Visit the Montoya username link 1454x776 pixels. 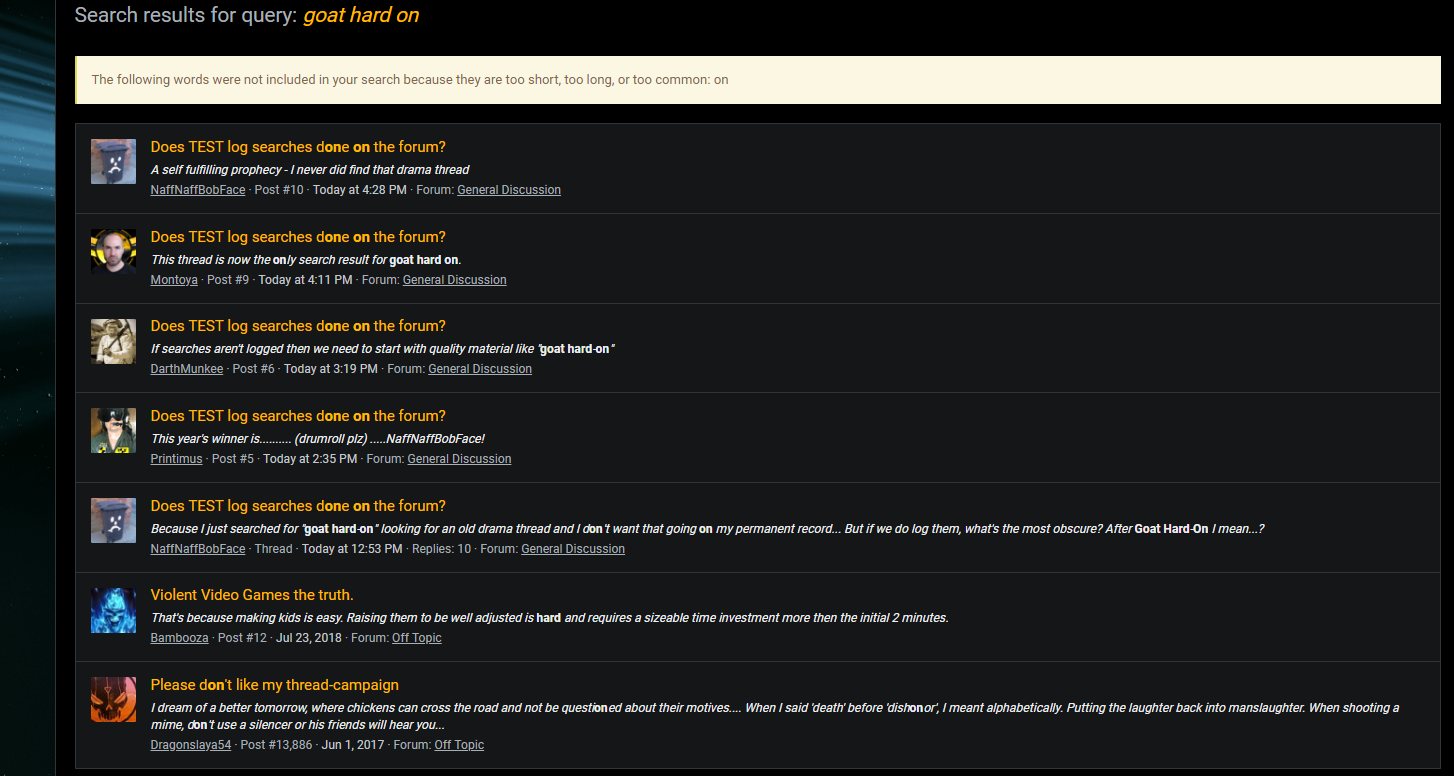(174, 280)
